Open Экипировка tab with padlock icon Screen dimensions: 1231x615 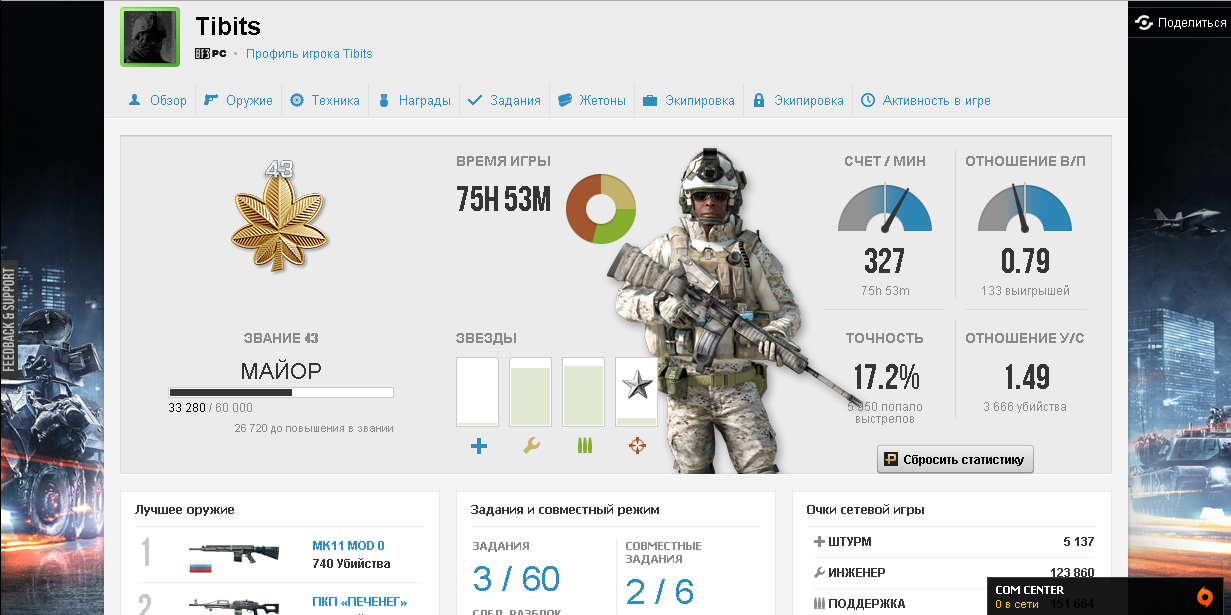coord(797,100)
